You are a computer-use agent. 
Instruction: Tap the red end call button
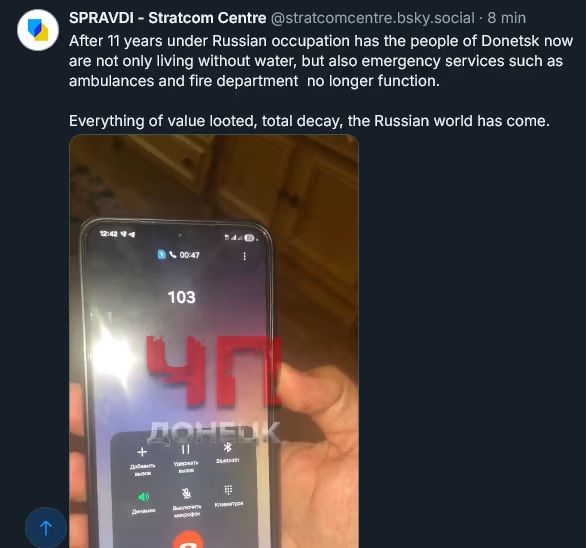pos(188,540)
